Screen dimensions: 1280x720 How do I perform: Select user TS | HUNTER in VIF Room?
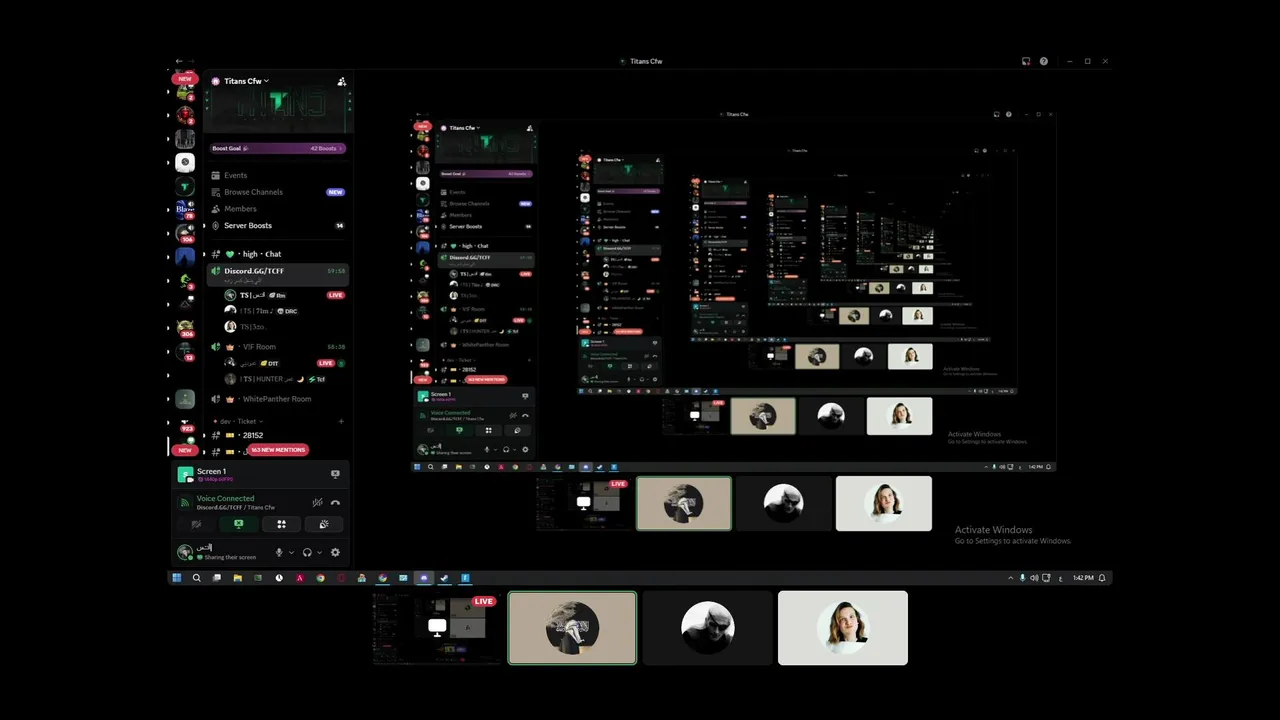275,379
